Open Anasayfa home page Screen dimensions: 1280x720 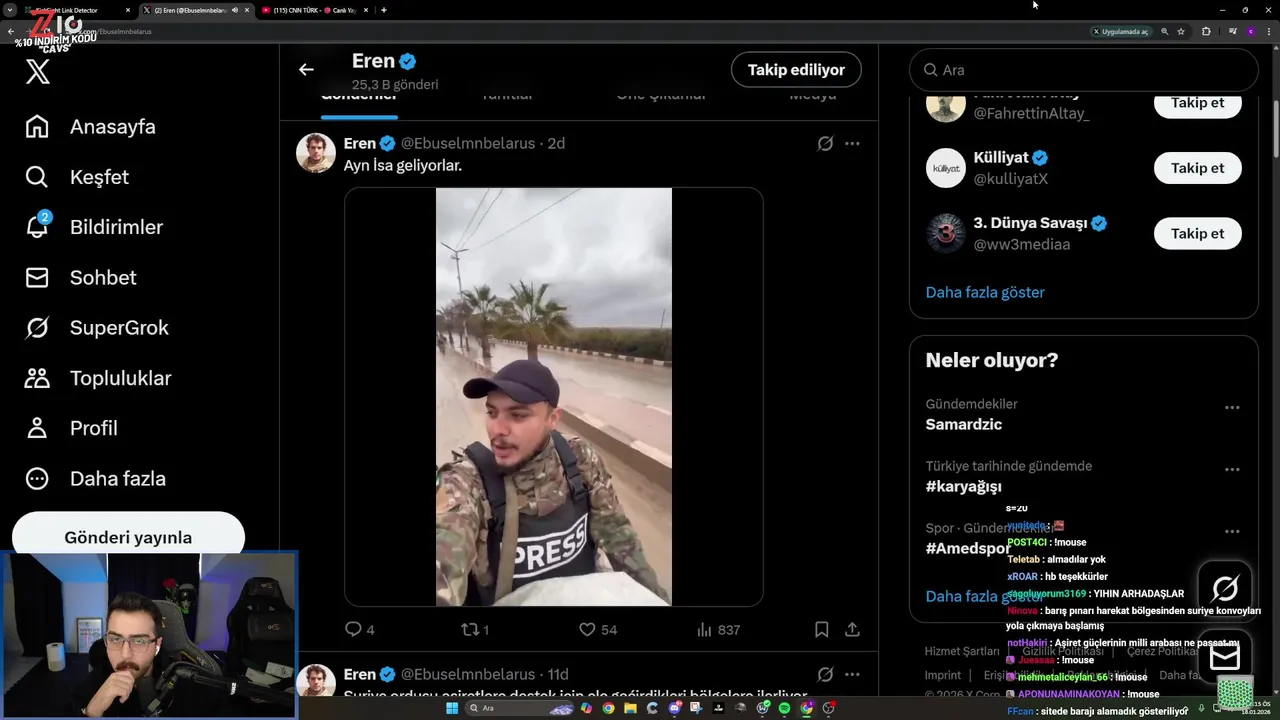(91, 127)
